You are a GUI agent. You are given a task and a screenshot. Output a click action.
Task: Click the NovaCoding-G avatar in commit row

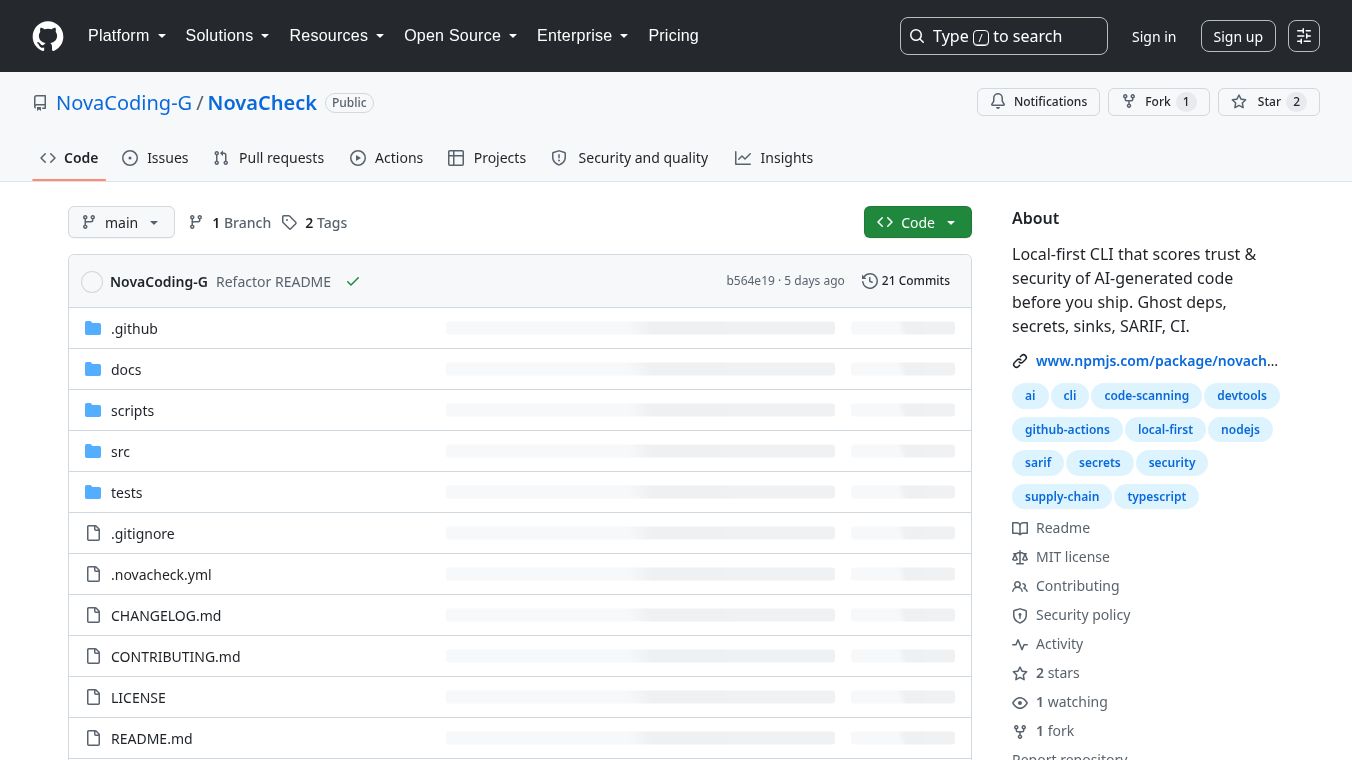pos(92,282)
